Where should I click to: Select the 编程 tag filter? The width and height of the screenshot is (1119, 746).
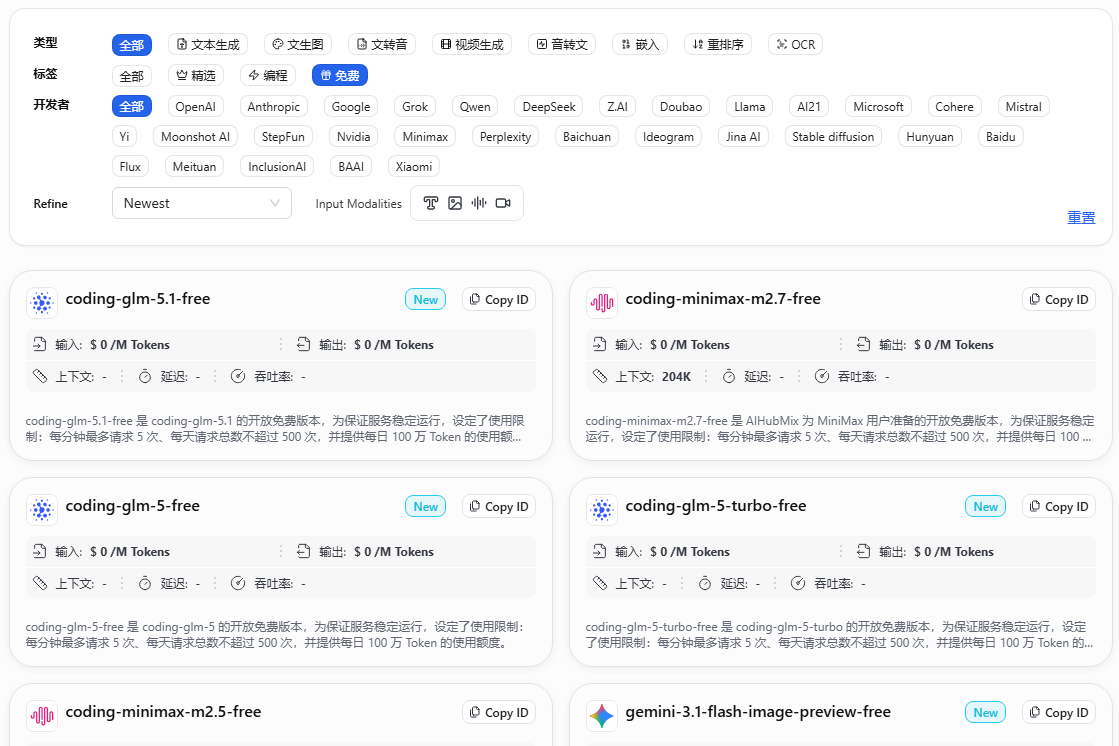[268, 75]
